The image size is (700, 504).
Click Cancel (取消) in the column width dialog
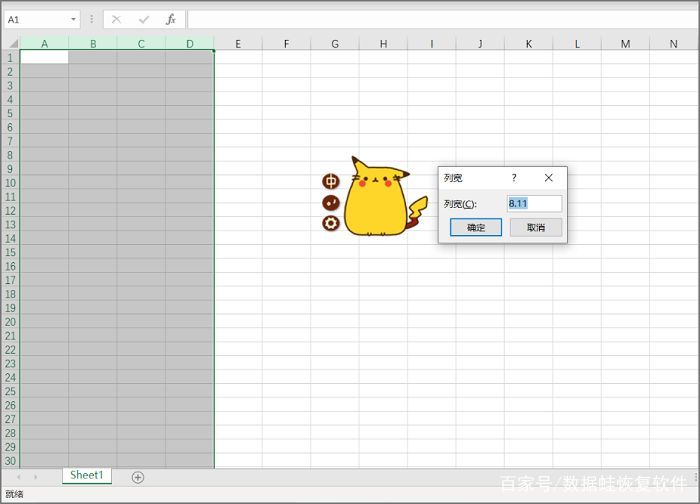(536, 227)
